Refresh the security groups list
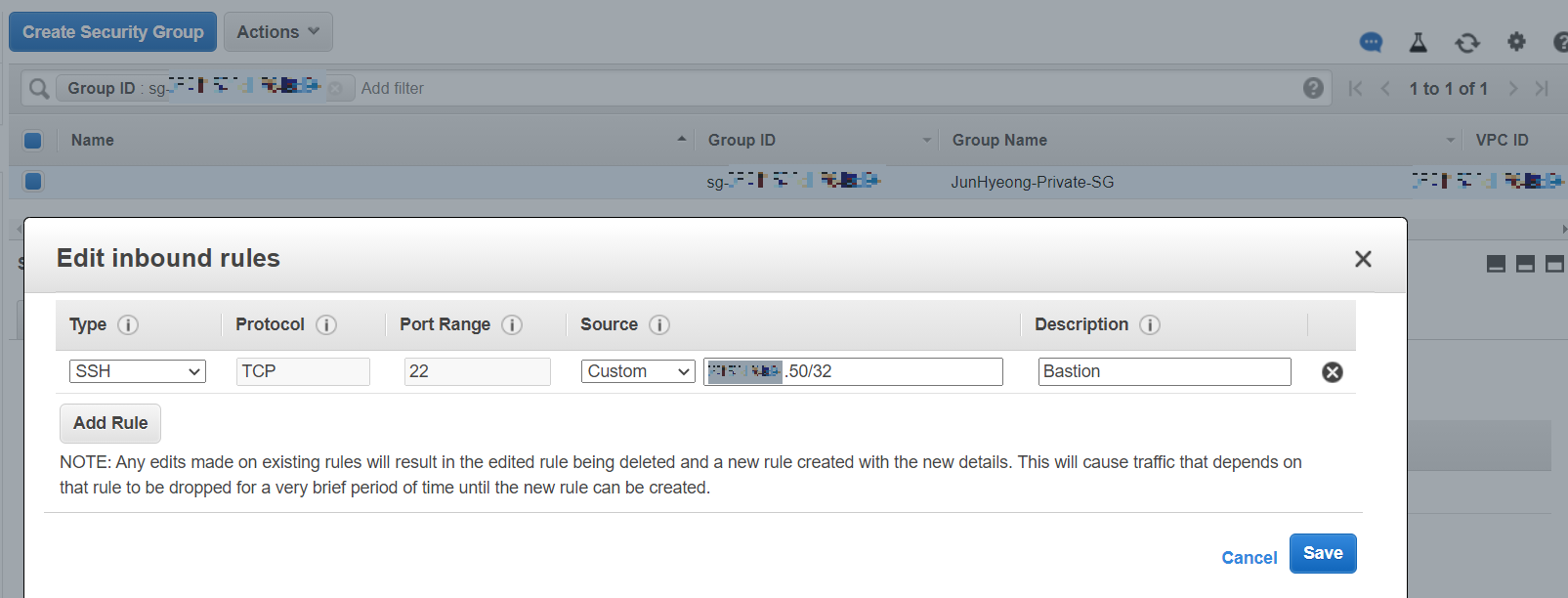 pos(1467,42)
